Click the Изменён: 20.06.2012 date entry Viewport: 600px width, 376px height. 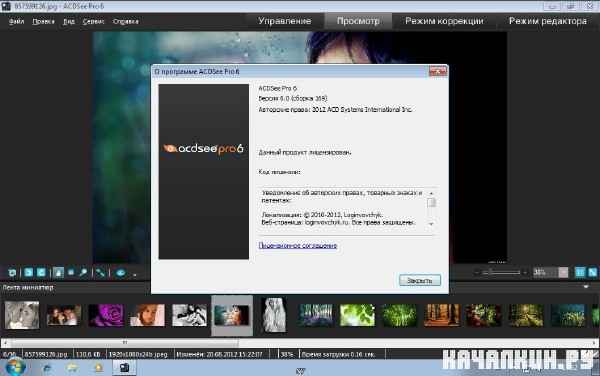pos(219,355)
